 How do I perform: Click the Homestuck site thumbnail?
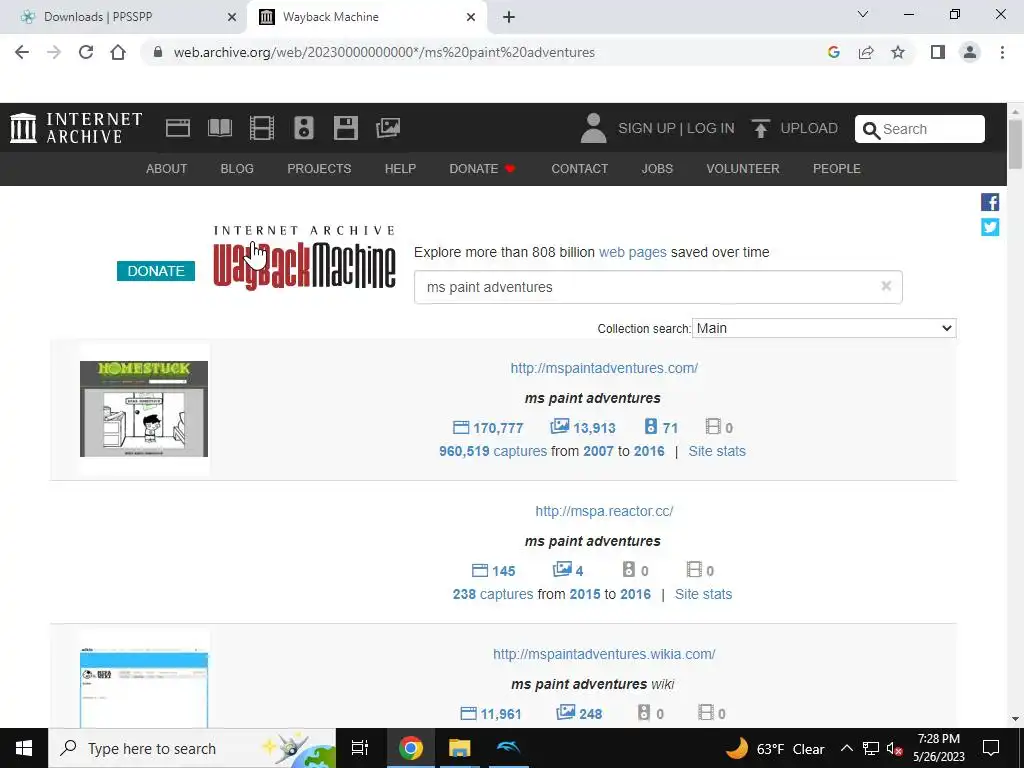point(144,409)
